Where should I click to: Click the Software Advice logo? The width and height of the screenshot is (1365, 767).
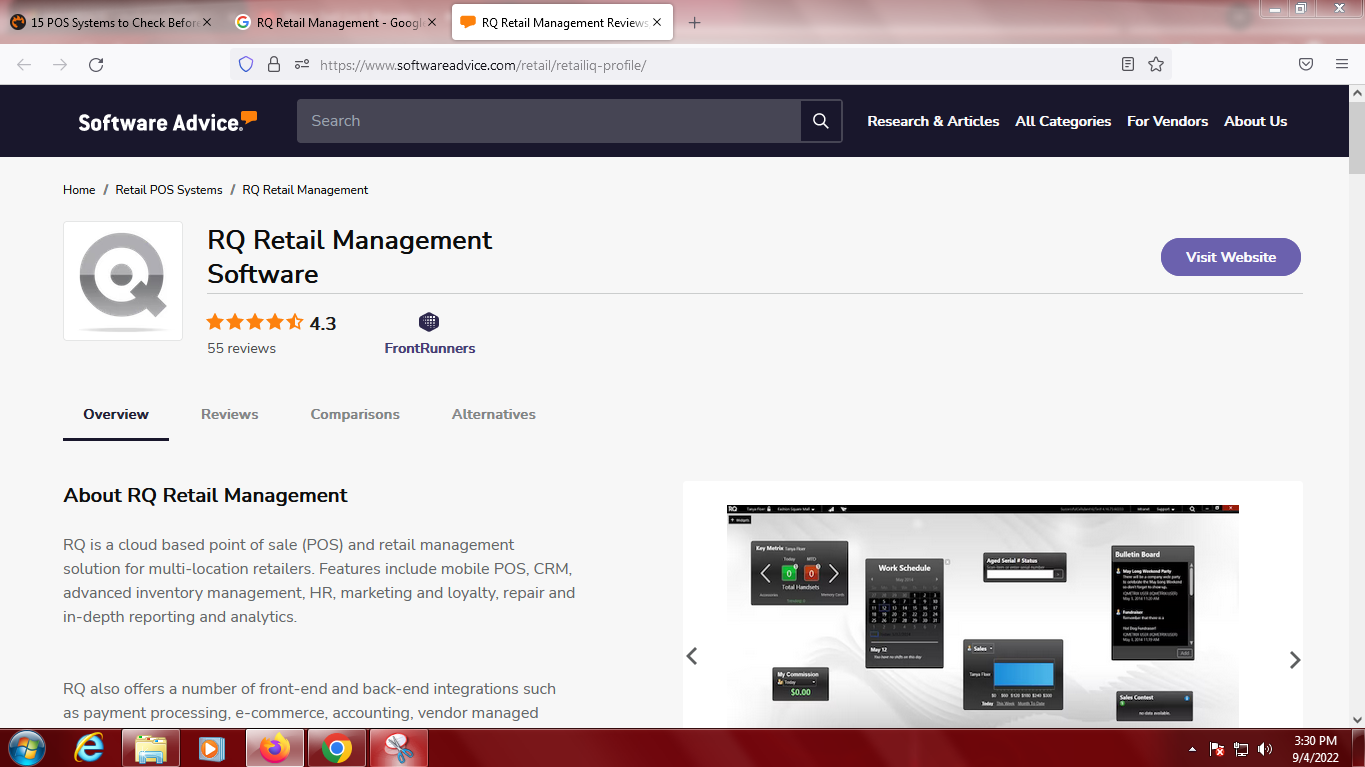pyautogui.click(x=168, y=121)
